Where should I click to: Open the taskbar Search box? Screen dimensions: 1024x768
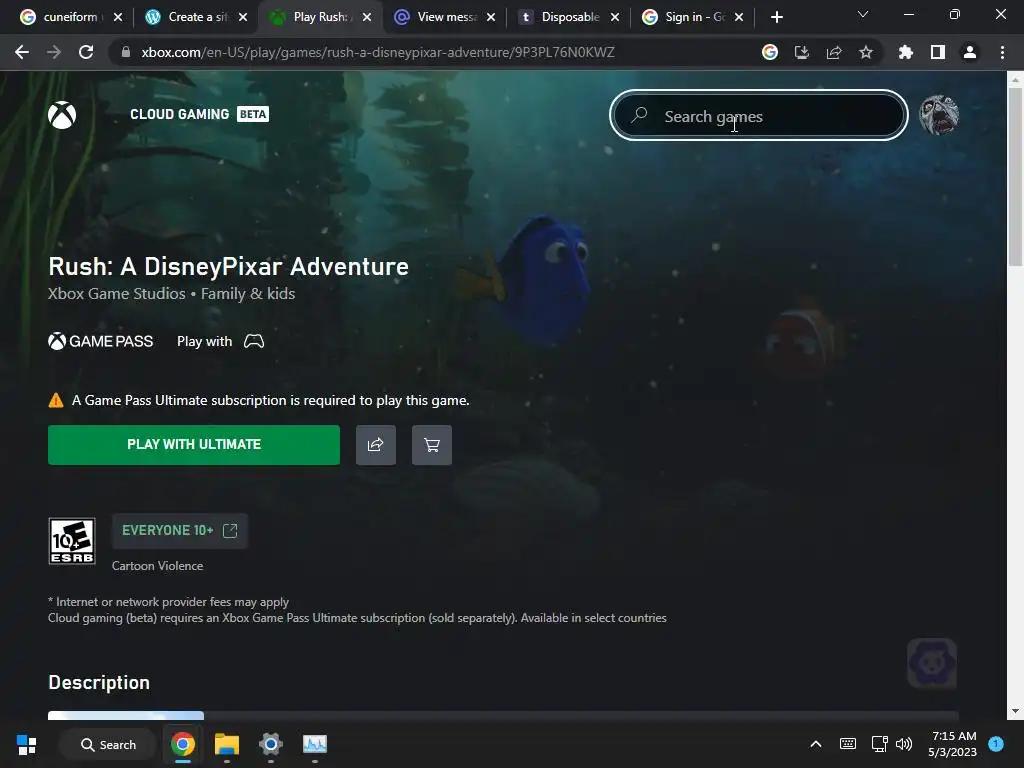108,744
